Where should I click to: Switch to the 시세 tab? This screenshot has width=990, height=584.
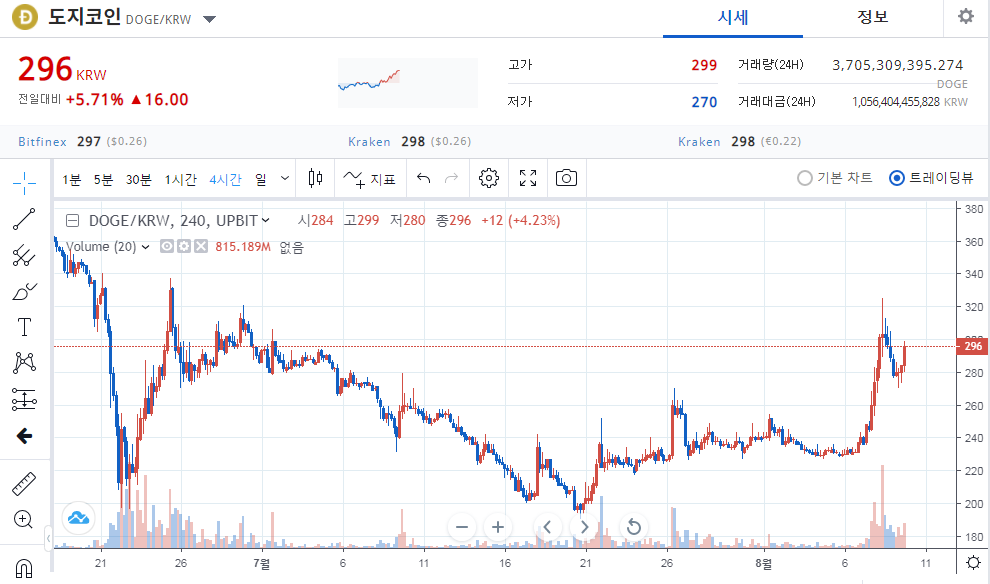[x=732, y=18]
